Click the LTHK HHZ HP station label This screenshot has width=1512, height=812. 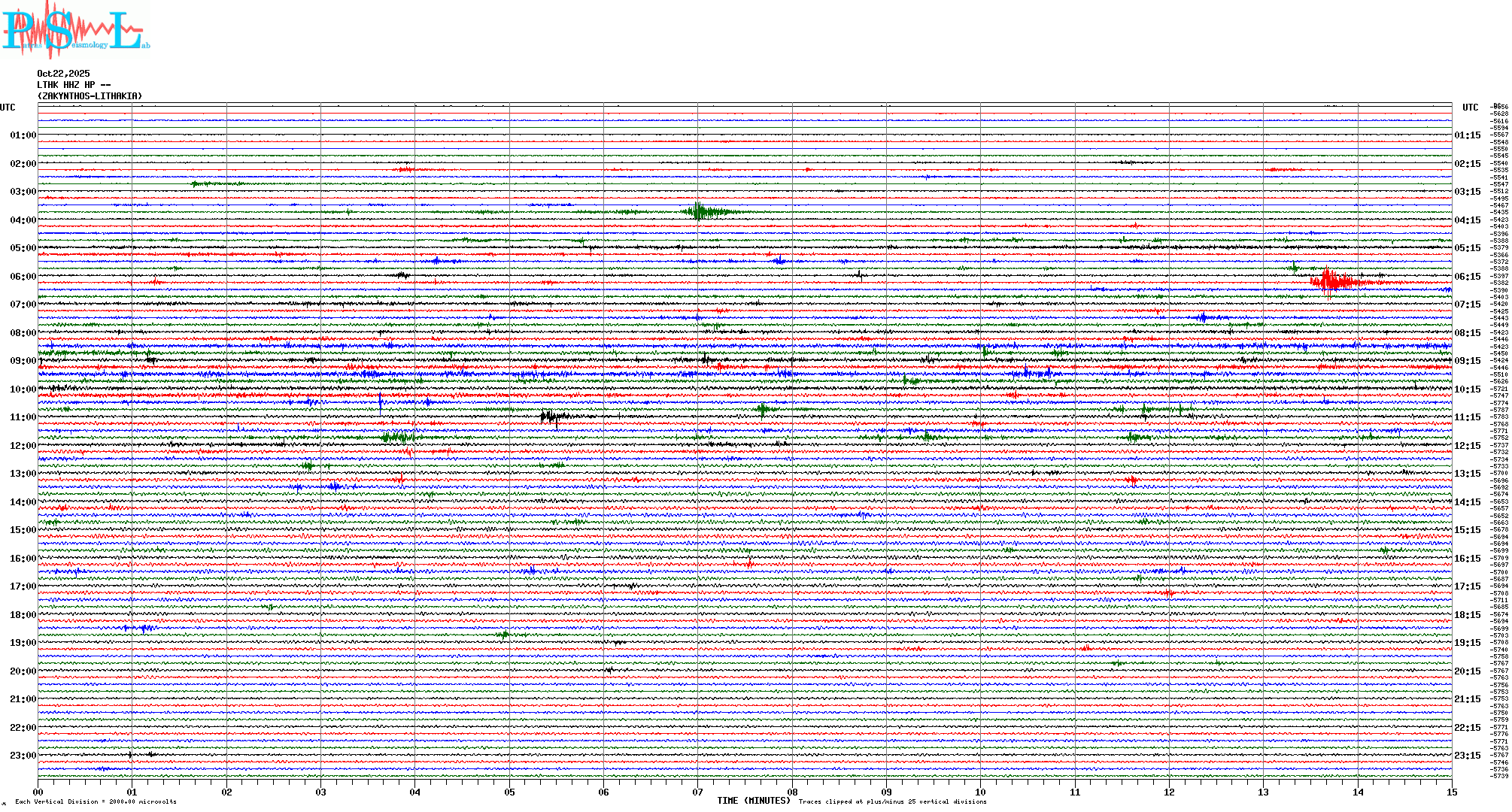point(74,85)
